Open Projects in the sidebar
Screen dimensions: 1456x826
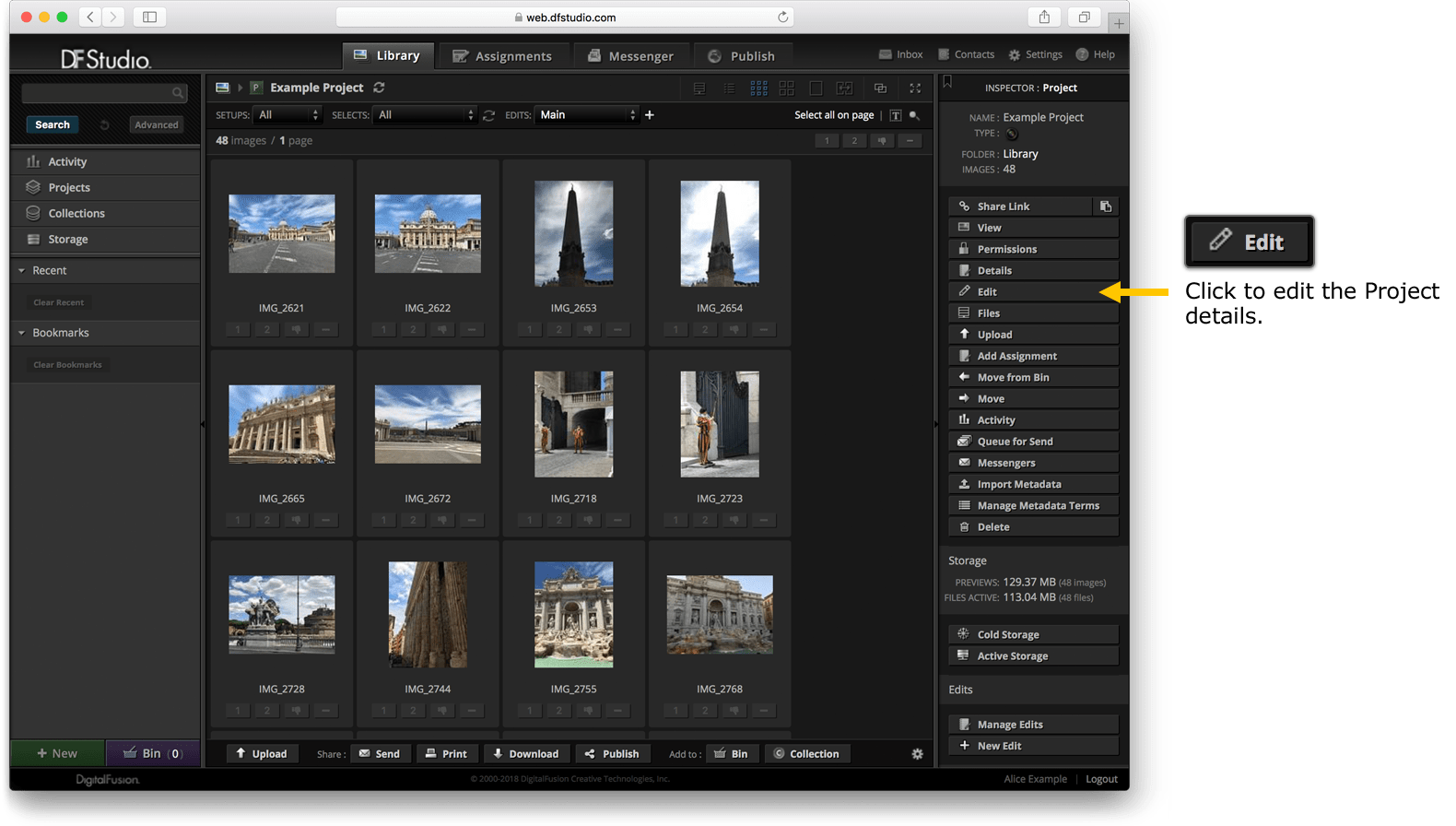click(106, 187)
